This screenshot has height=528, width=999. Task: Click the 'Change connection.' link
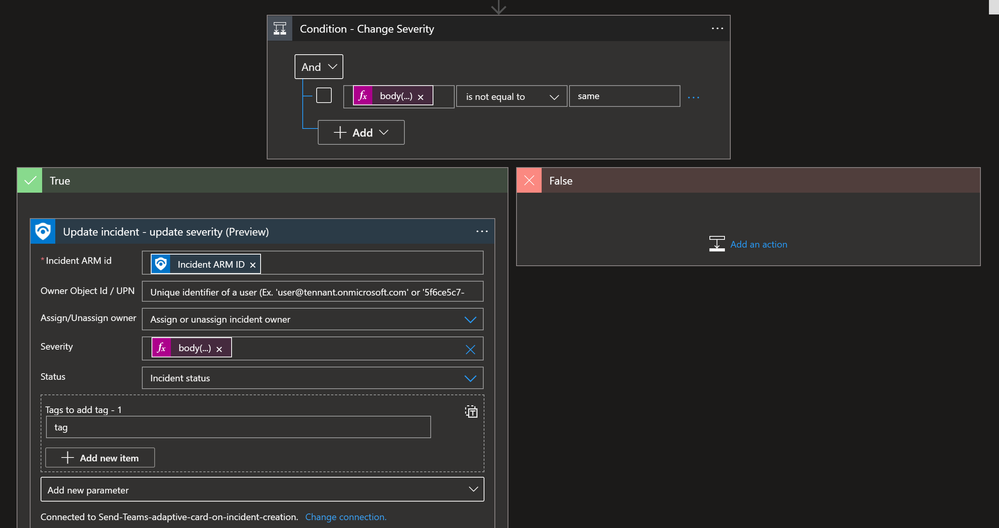346,517
